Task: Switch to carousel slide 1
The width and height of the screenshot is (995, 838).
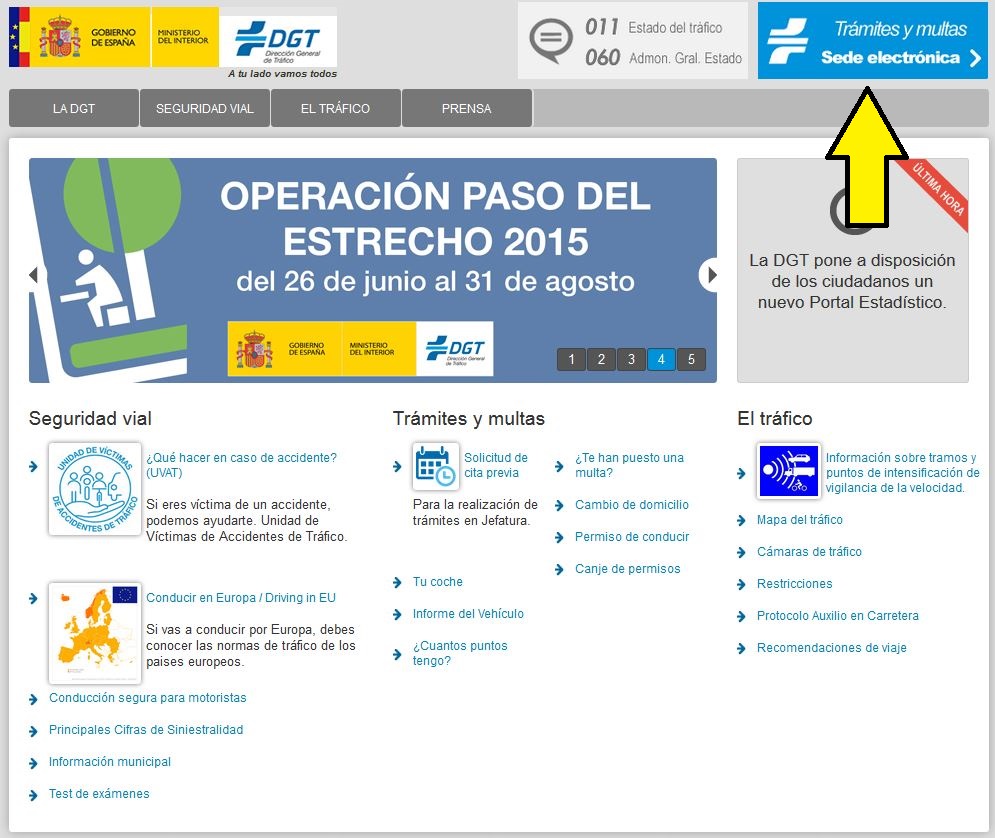Action: pos(571,359)
